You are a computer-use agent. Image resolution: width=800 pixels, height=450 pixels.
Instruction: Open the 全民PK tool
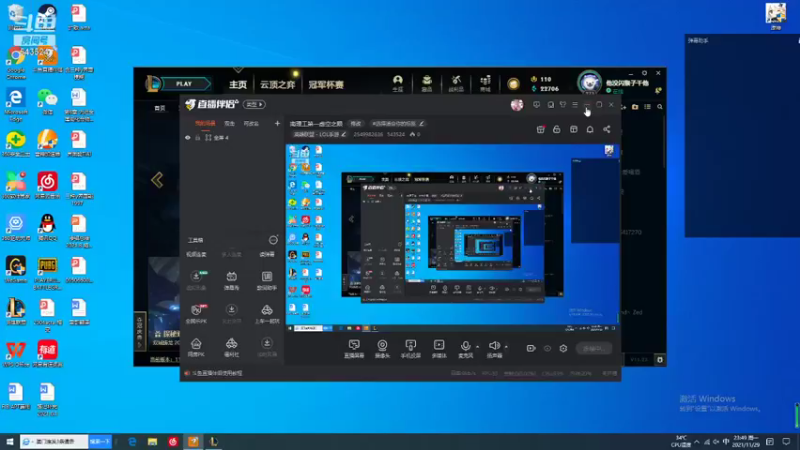[x=196, y=313]
